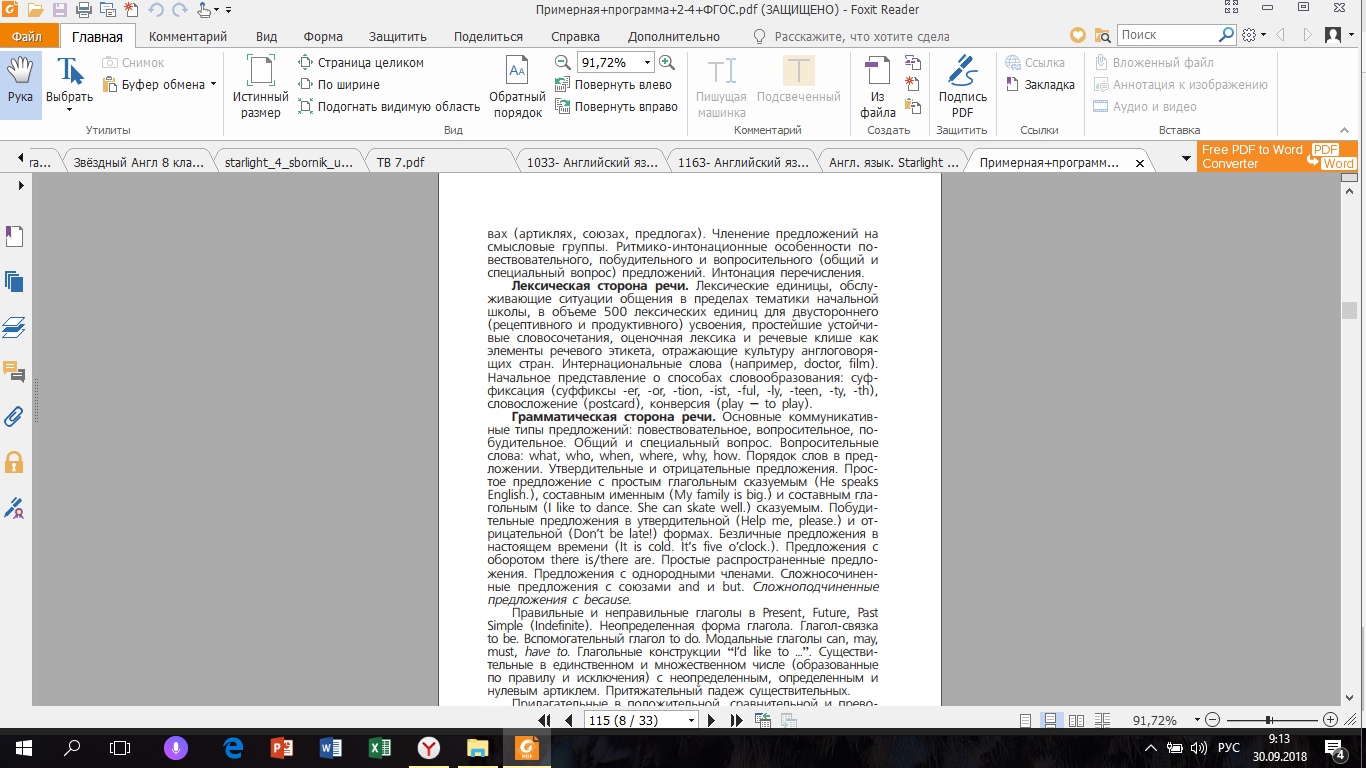Click the PDF Sign (Подпись PDF) icon
Viewport: 1366px width, 768px height.
tap(962, 85)
